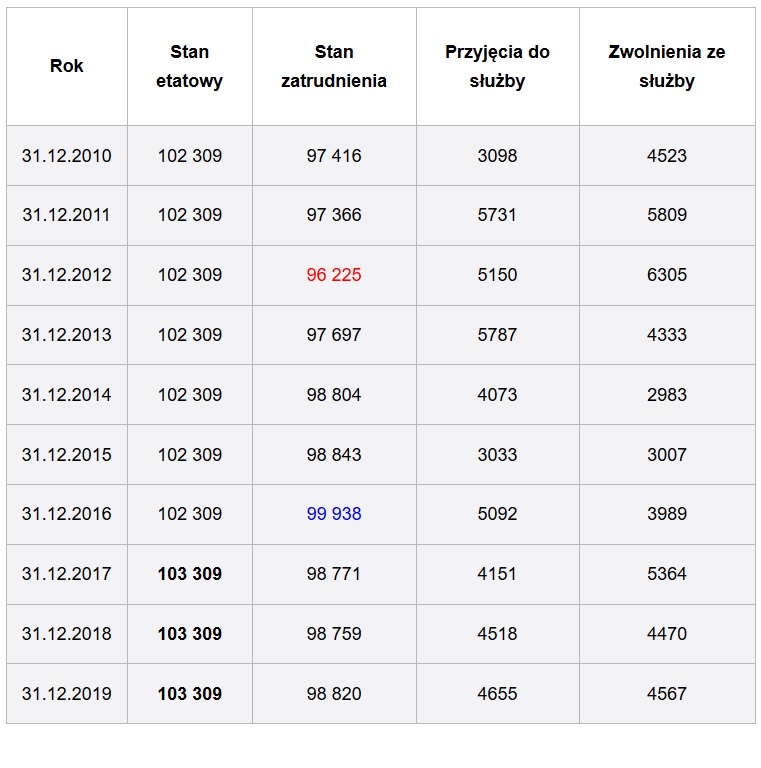Click admissions value 4518
Screen dimensions: 761x768
pyautogui.click(x=497, y=634)
